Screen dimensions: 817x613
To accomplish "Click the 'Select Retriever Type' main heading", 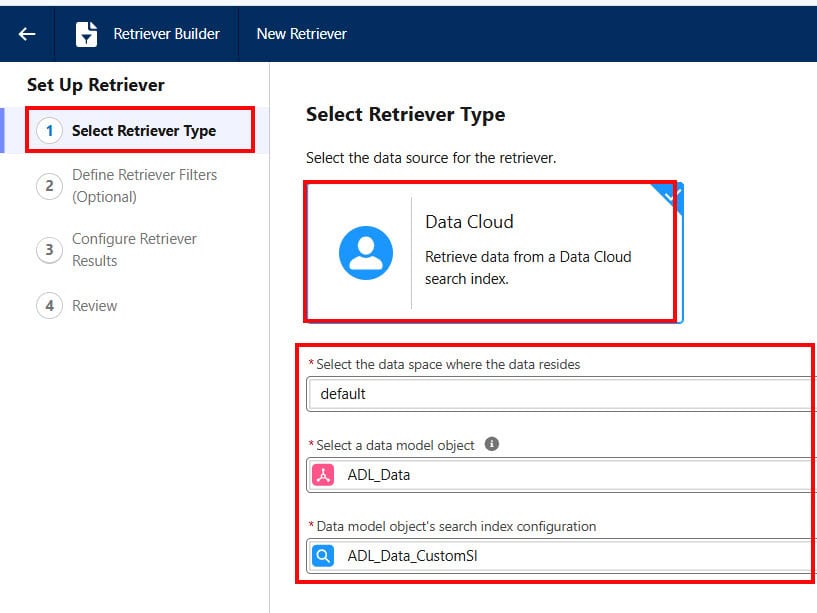I will tap(405, 115).
